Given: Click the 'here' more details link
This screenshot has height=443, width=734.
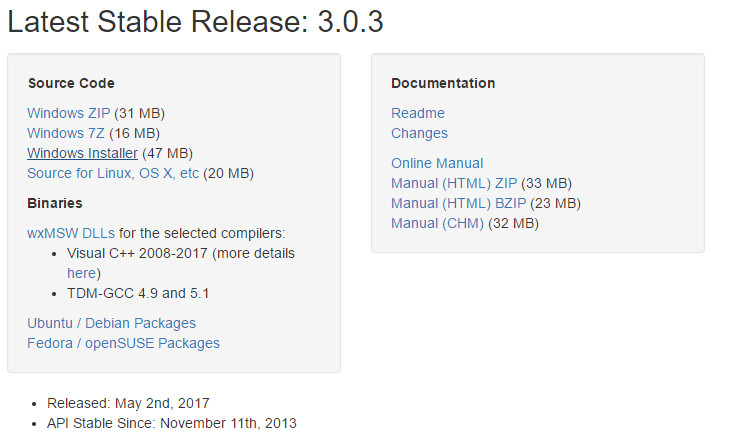Looking at the screenshot, I should tap(81, 273).
